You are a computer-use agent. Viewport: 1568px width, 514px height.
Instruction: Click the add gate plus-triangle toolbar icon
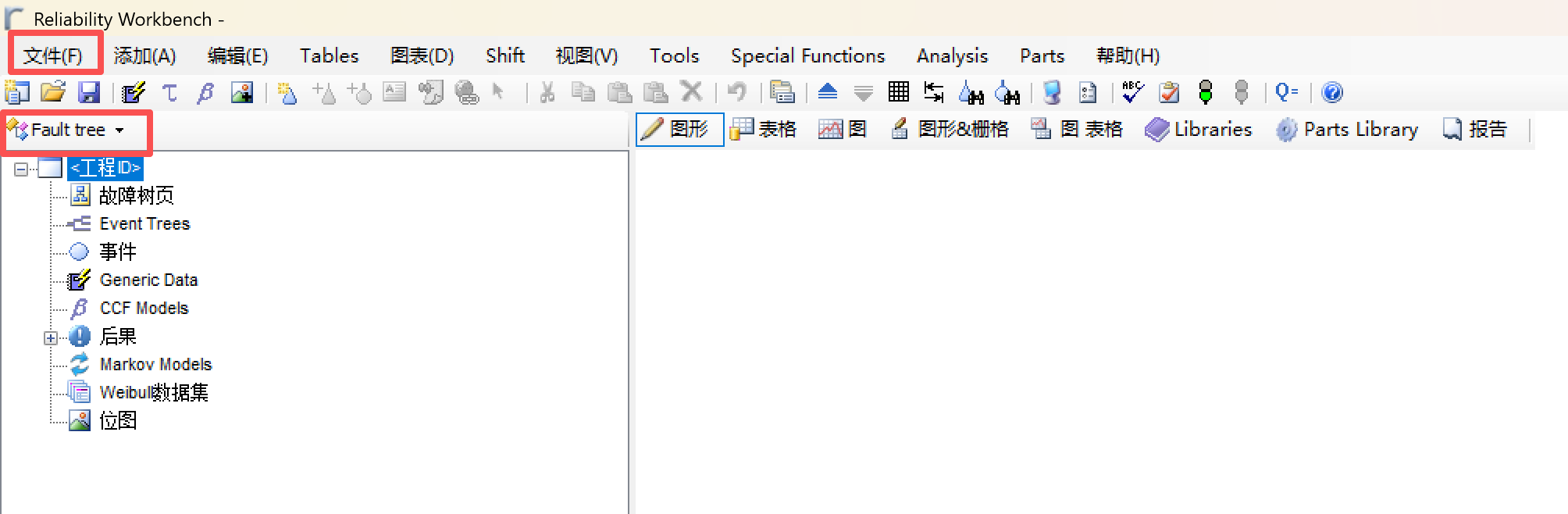[x=323, y=93]
